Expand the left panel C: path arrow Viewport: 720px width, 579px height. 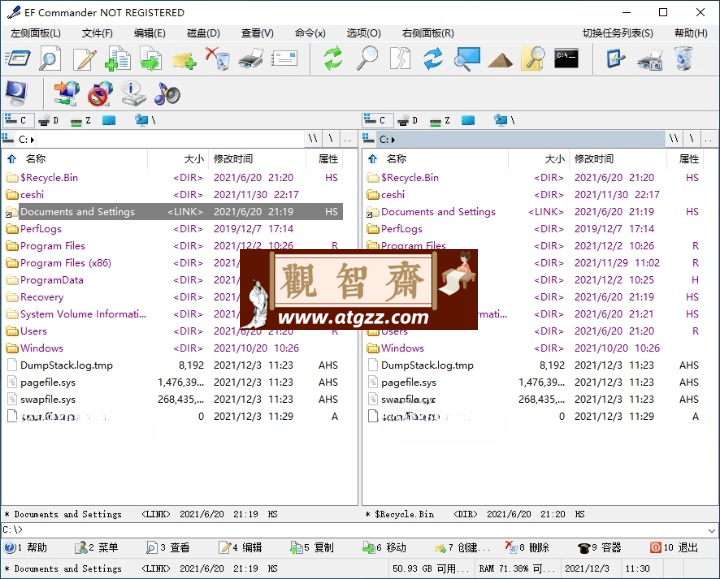[x=32, y=140]
